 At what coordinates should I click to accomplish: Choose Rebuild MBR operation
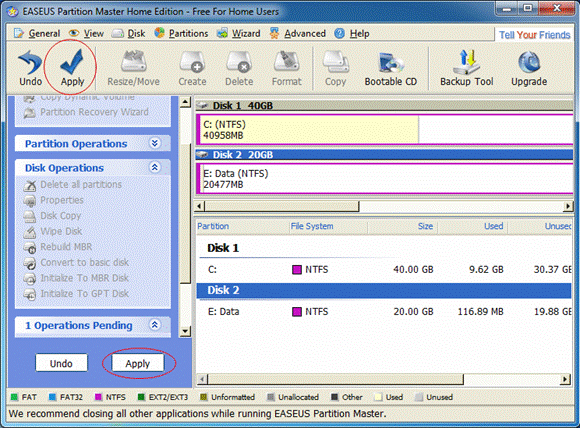coord(58,247)
